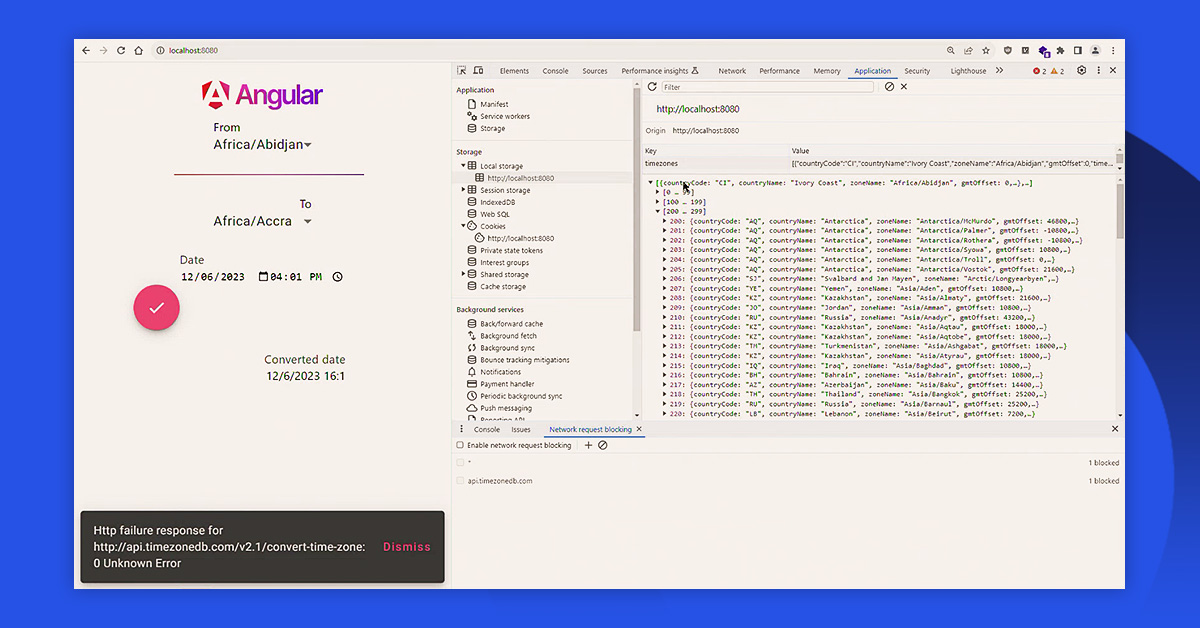Remove all blocking patterns icon

tap(603, 445)
